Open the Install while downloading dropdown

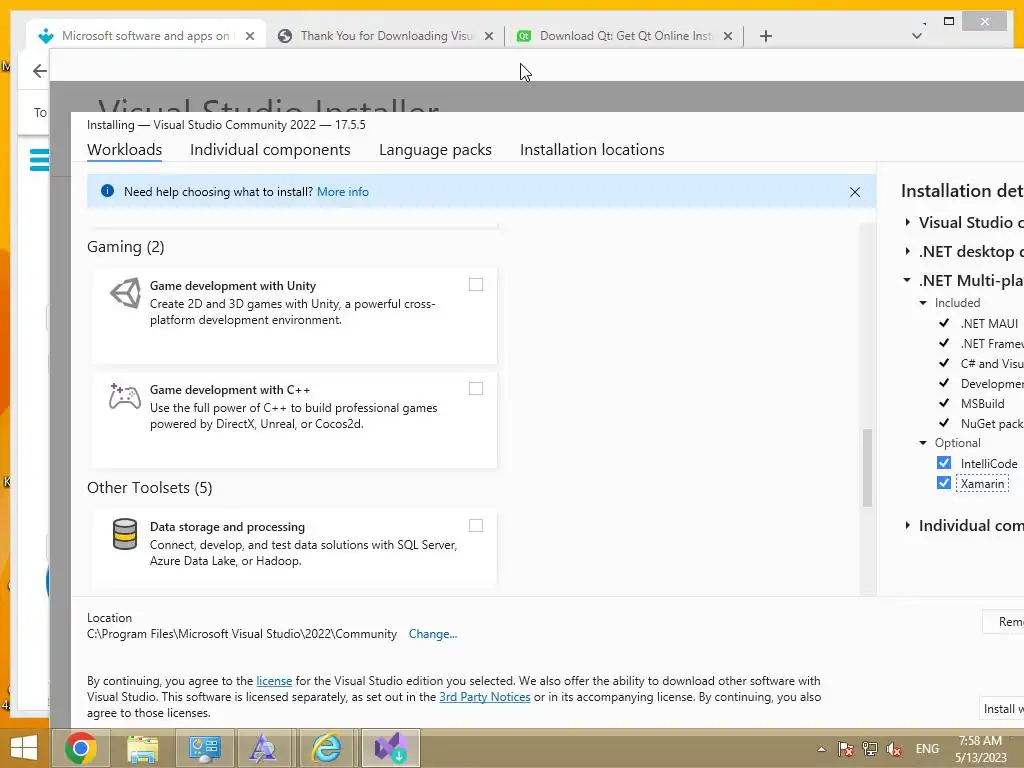tap(1001, 709)
